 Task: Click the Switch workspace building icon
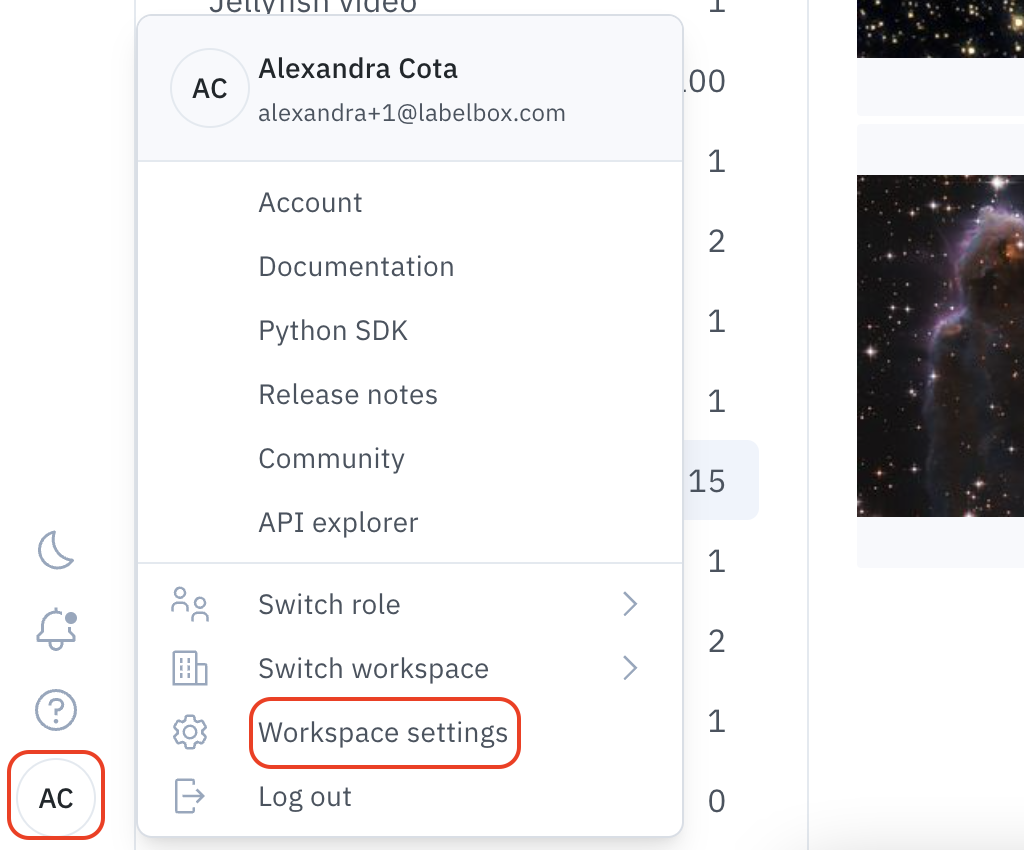pos(189,669)
